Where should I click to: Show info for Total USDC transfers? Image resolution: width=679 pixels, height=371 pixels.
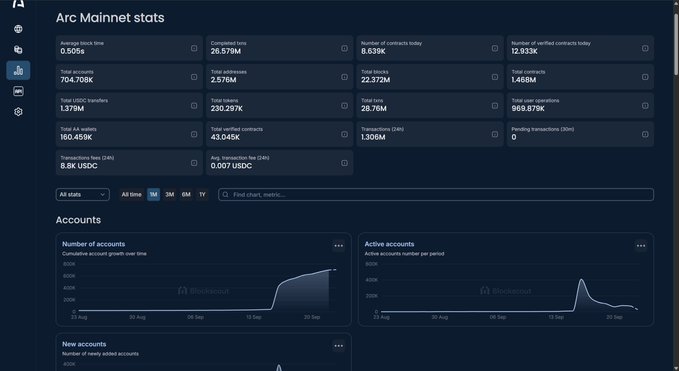tap(194, 105)
